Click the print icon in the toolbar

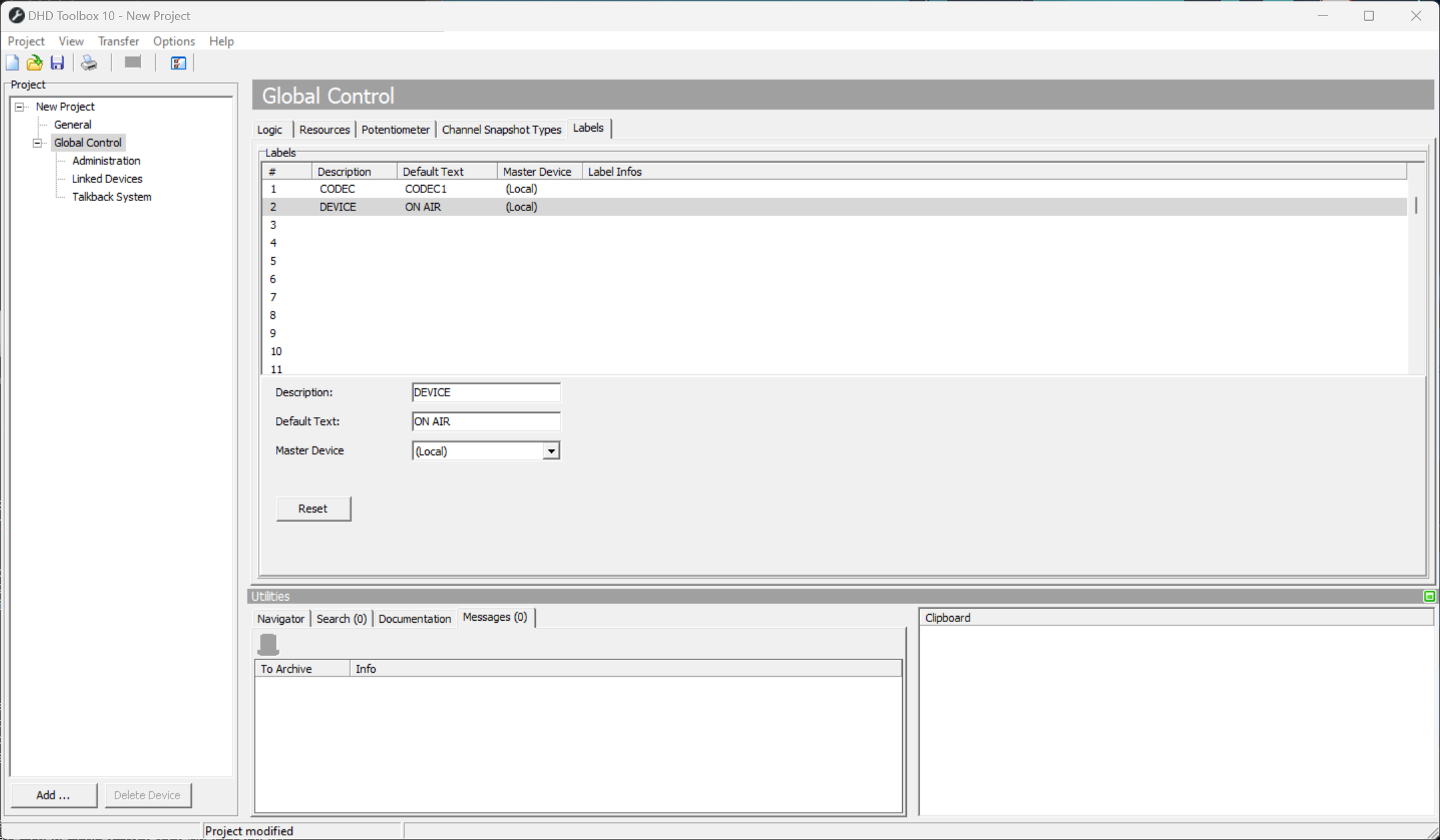click(89, 62)
